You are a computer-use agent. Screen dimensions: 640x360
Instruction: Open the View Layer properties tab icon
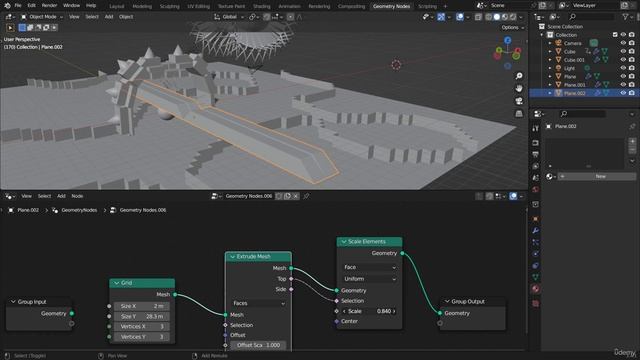536,166
